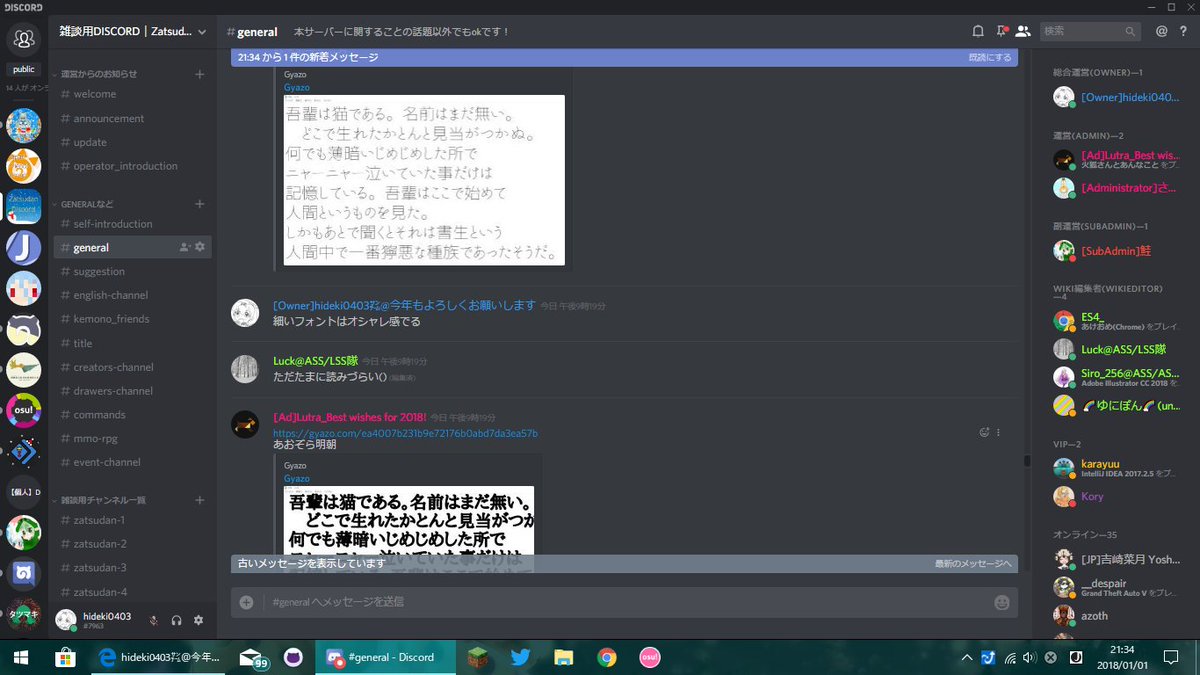The image size is (1200, 675).
Task: Open recent mentions @ icon
Action: pos(1161,31)
